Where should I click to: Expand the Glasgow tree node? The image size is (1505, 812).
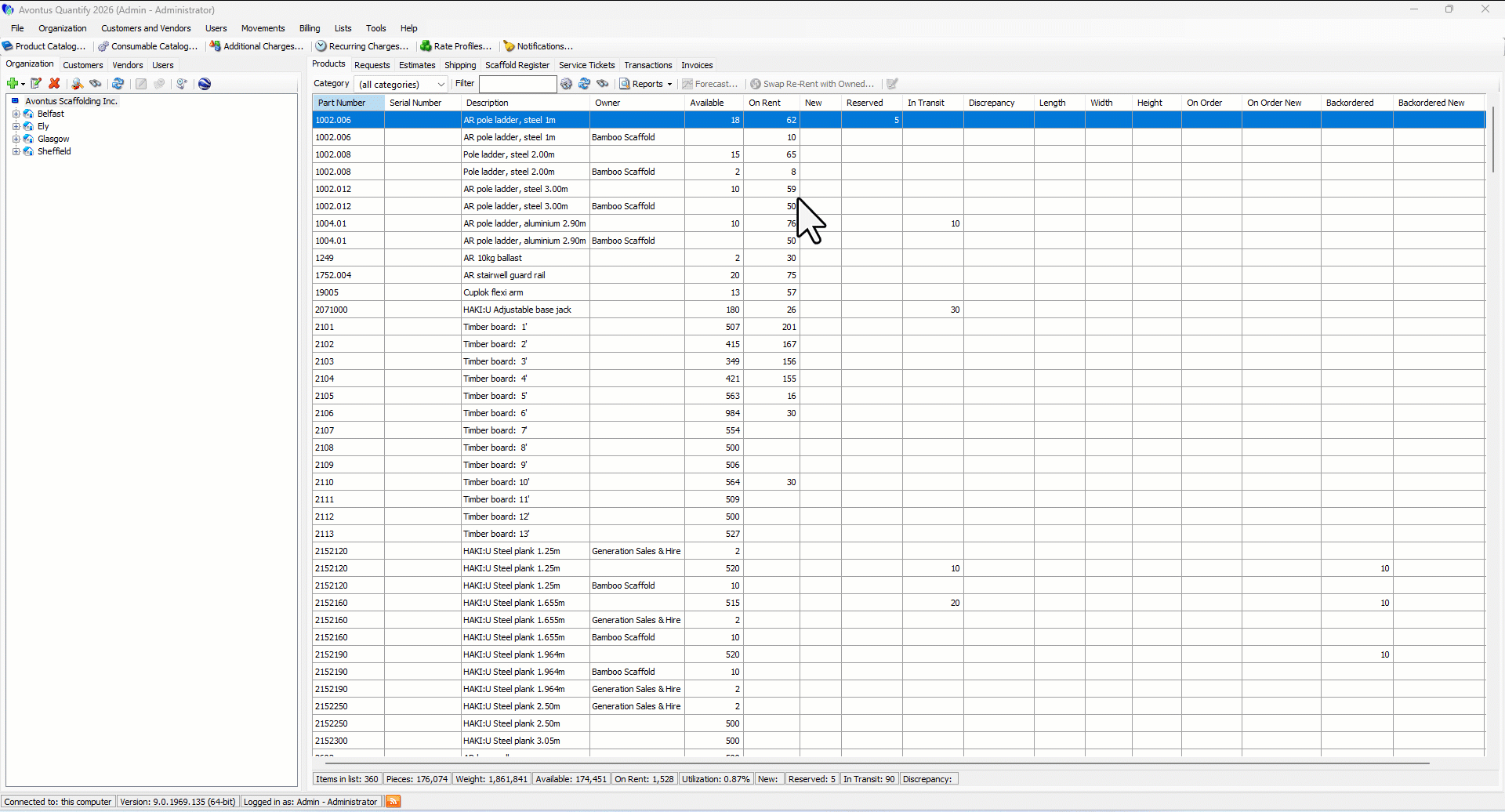[16, 139]
